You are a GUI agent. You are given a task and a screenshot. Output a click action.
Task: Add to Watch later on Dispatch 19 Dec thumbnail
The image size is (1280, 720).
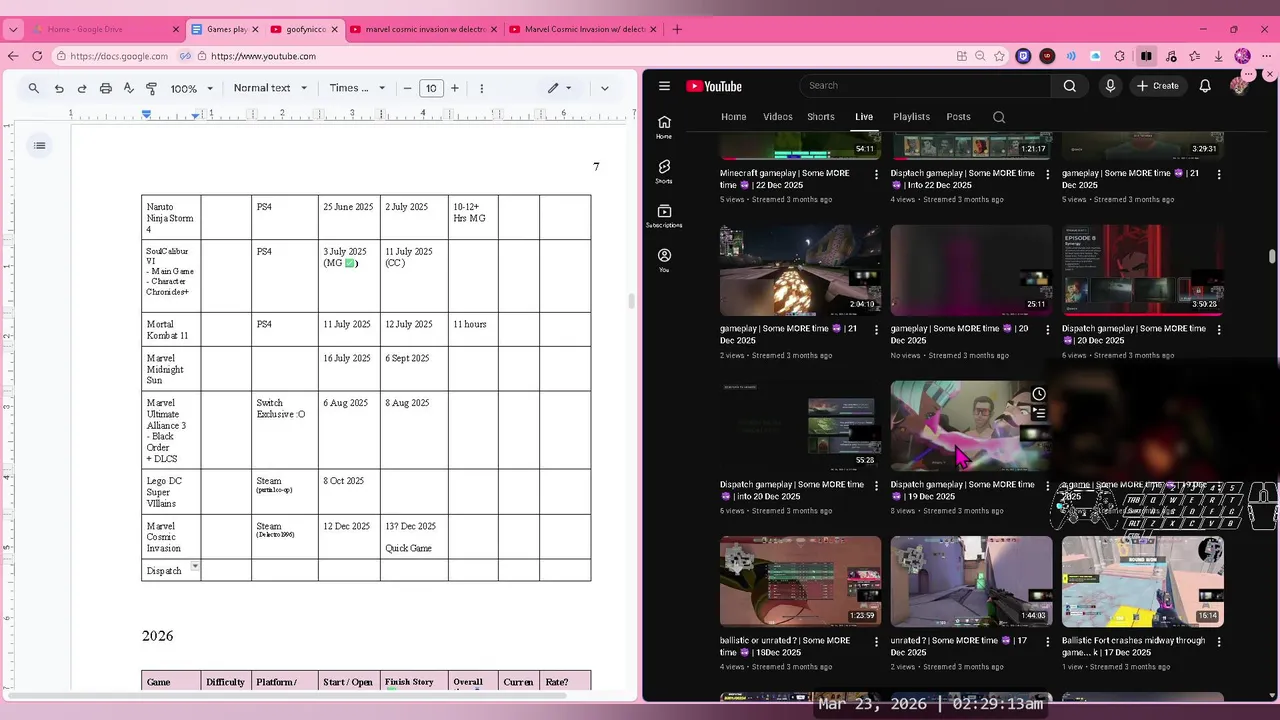click(x=1039, y=394)
